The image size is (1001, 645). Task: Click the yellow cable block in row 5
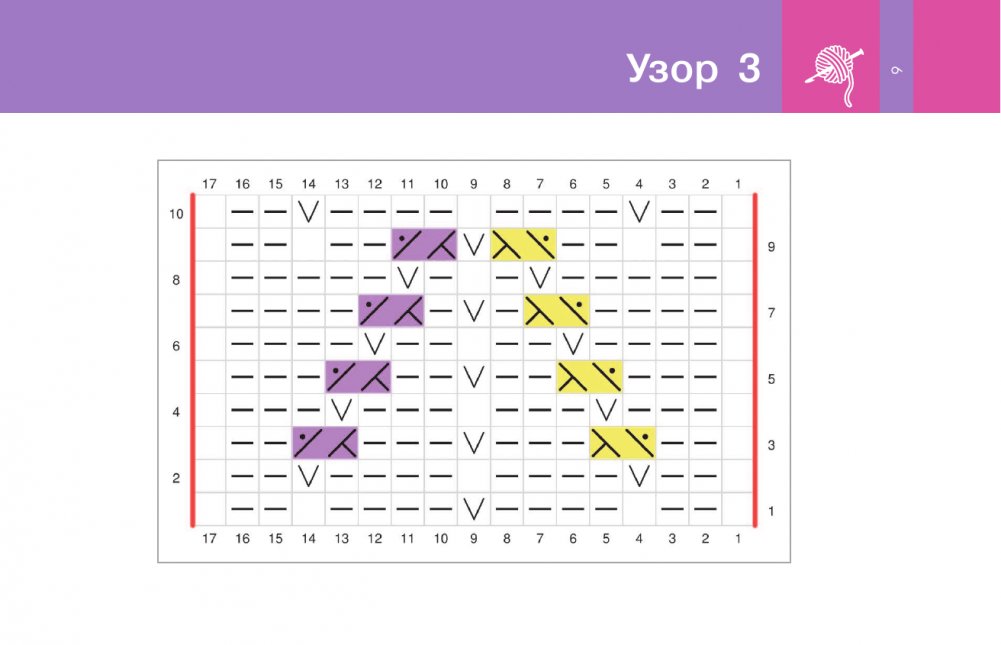tap(589, 377)
